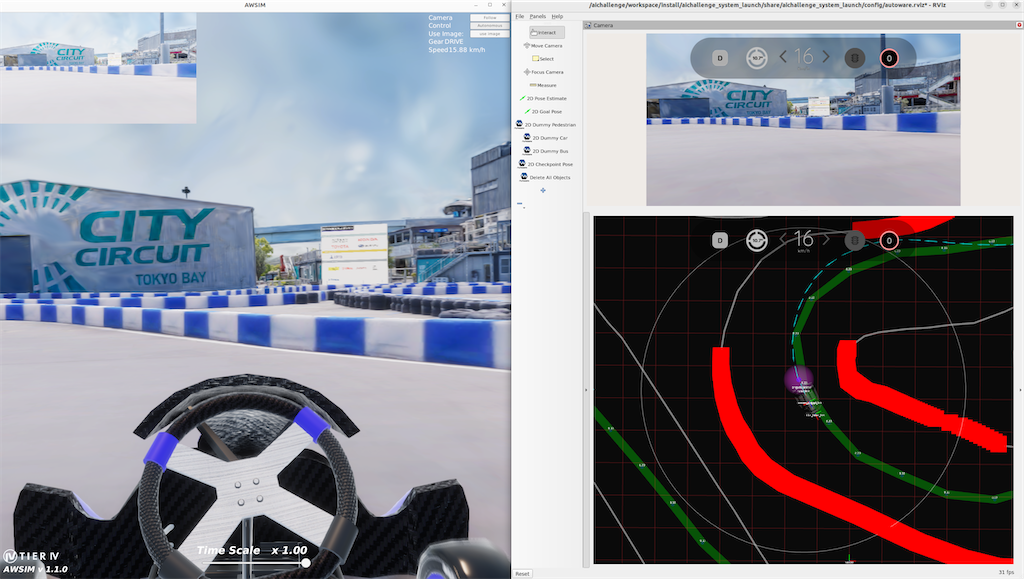Click the steering gauge in map view overlay
Screen dimensions: 1024x579
click(x=756, y=240)
